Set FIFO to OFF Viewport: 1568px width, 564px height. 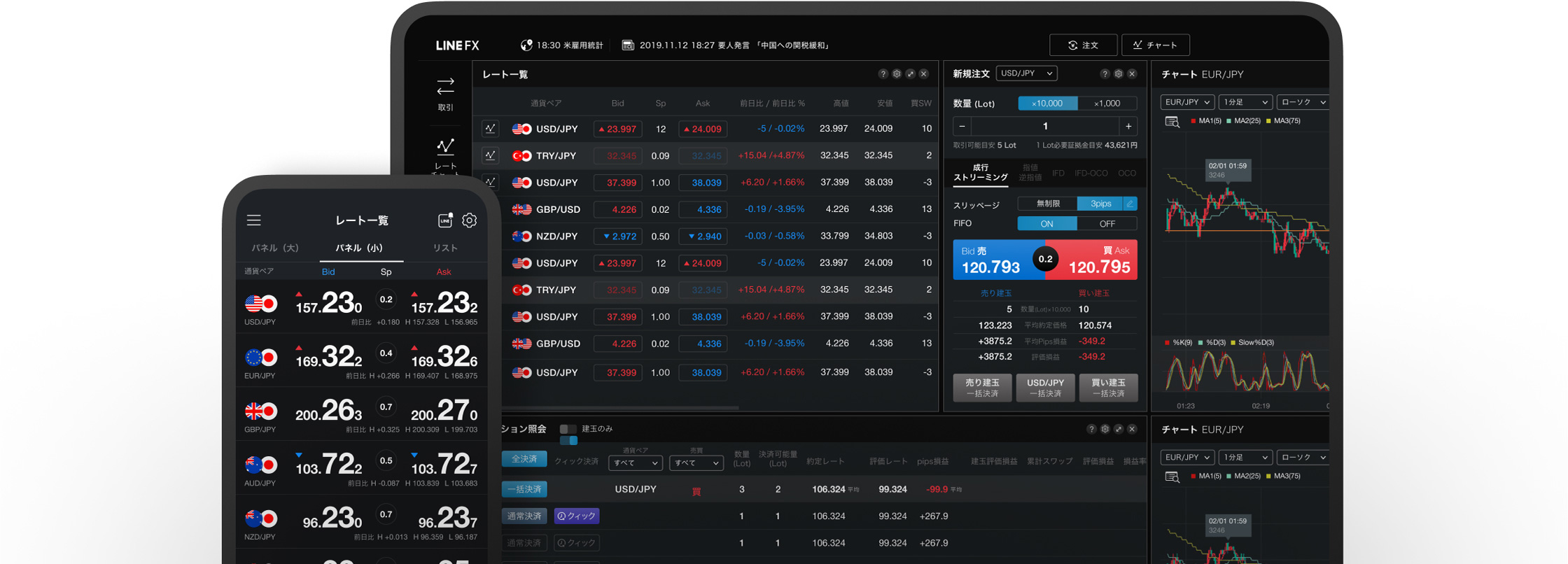[x=1107, y=224]
